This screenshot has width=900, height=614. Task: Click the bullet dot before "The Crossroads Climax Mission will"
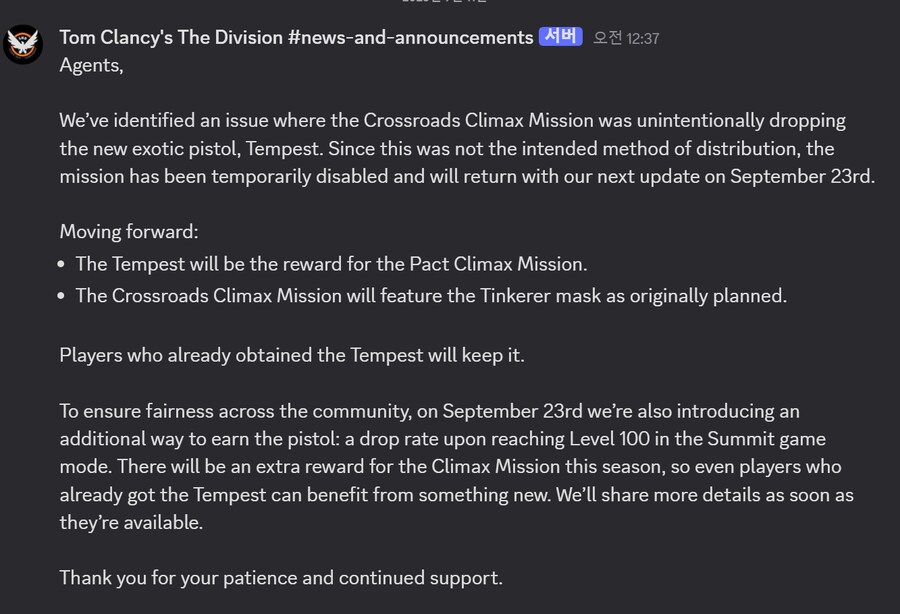[x=64, y=297]
